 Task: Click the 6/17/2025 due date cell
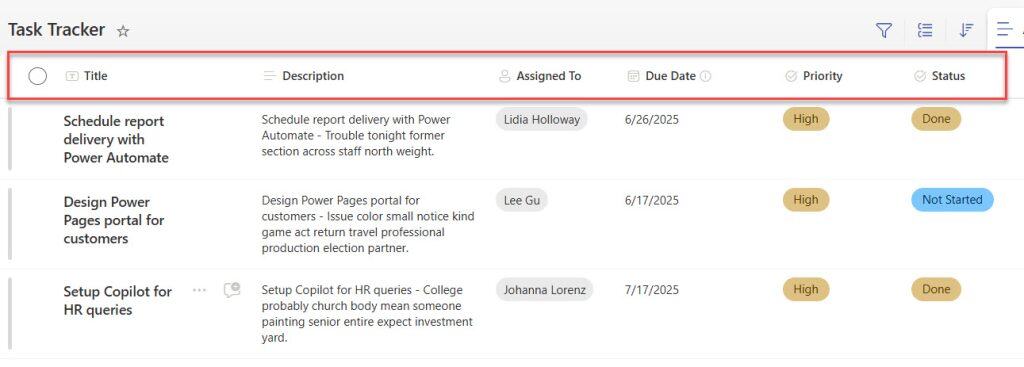[x=652, y=200]
